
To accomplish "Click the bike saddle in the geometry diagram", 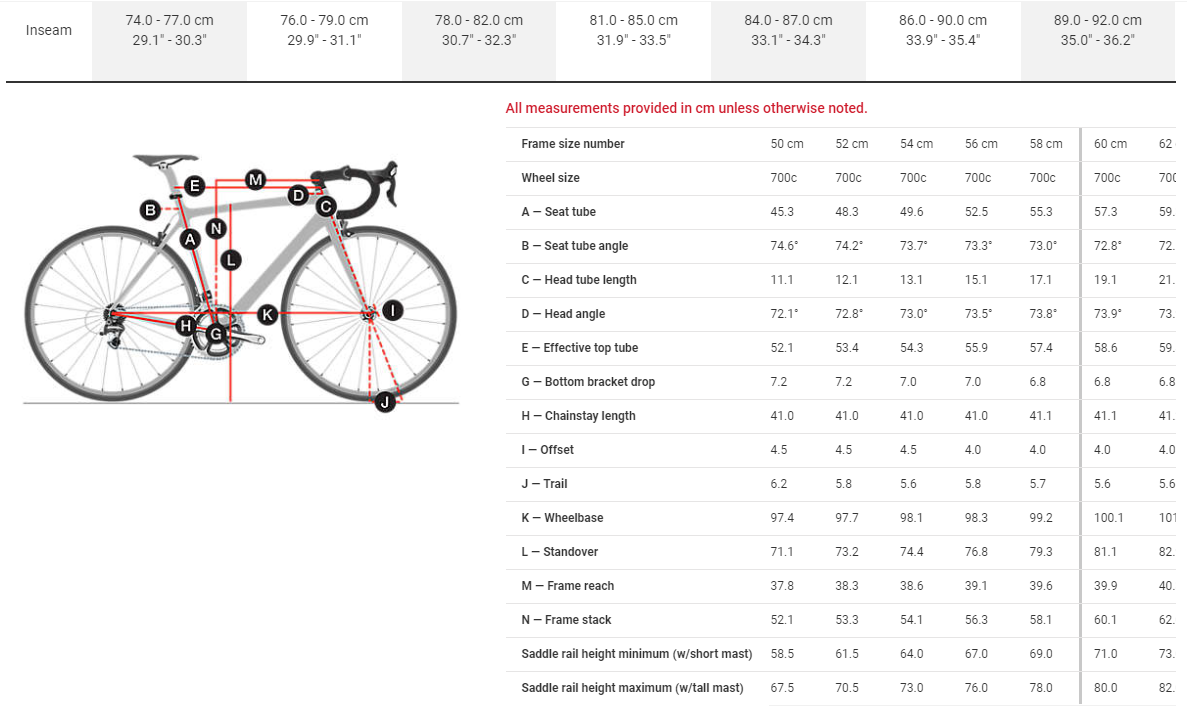I will [164, 159].
